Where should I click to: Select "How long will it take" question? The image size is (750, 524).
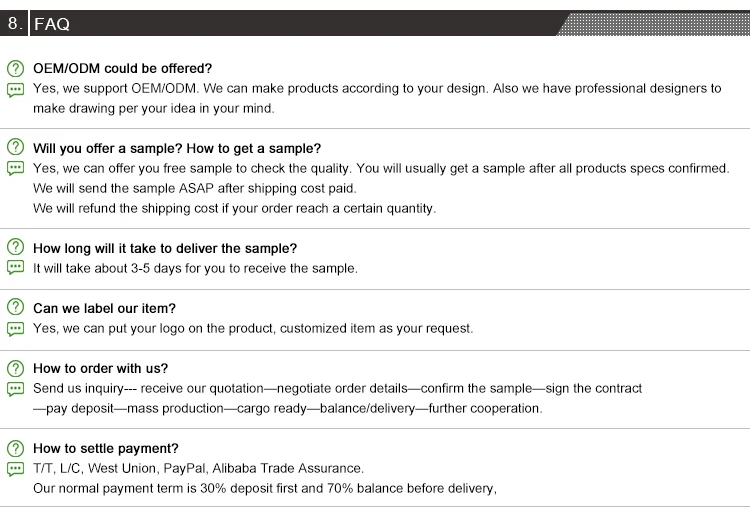[165, 248]
